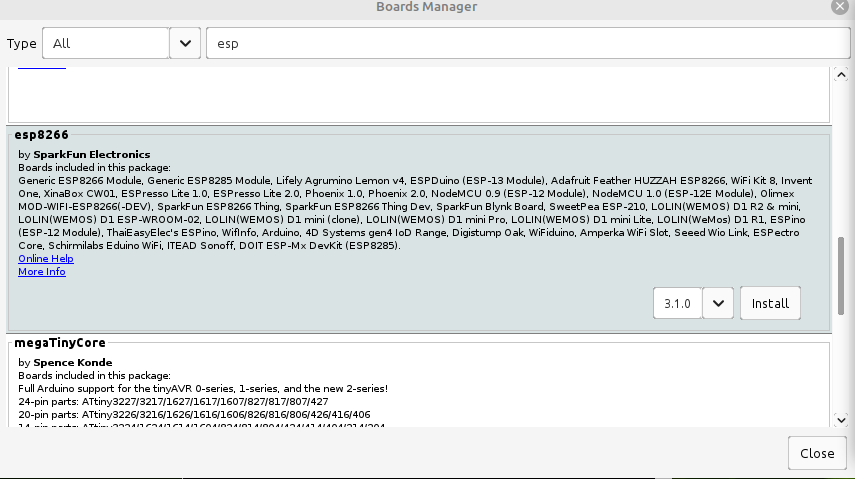Open the esp8266 version 3.1.0 dropdown arrow
The image size is (855, 479).
tap(718, 303)
